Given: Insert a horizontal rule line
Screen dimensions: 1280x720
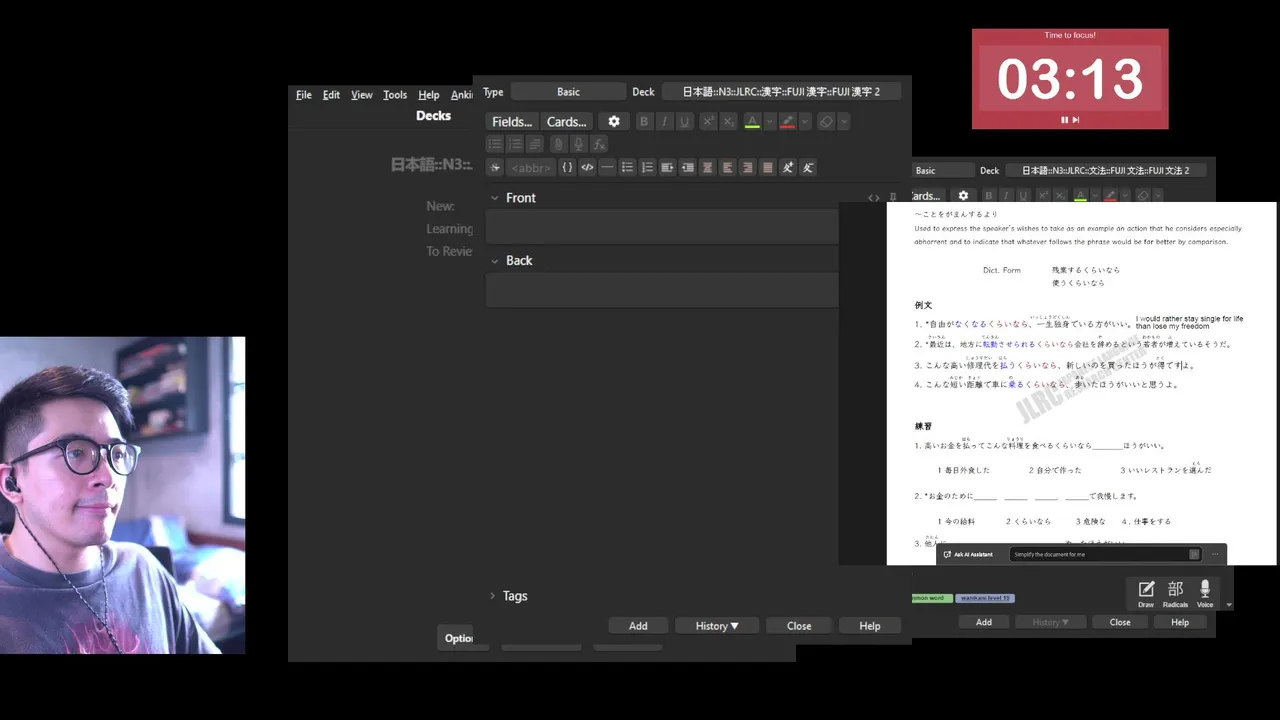Looking at the screenshot, I should (607, 167).
